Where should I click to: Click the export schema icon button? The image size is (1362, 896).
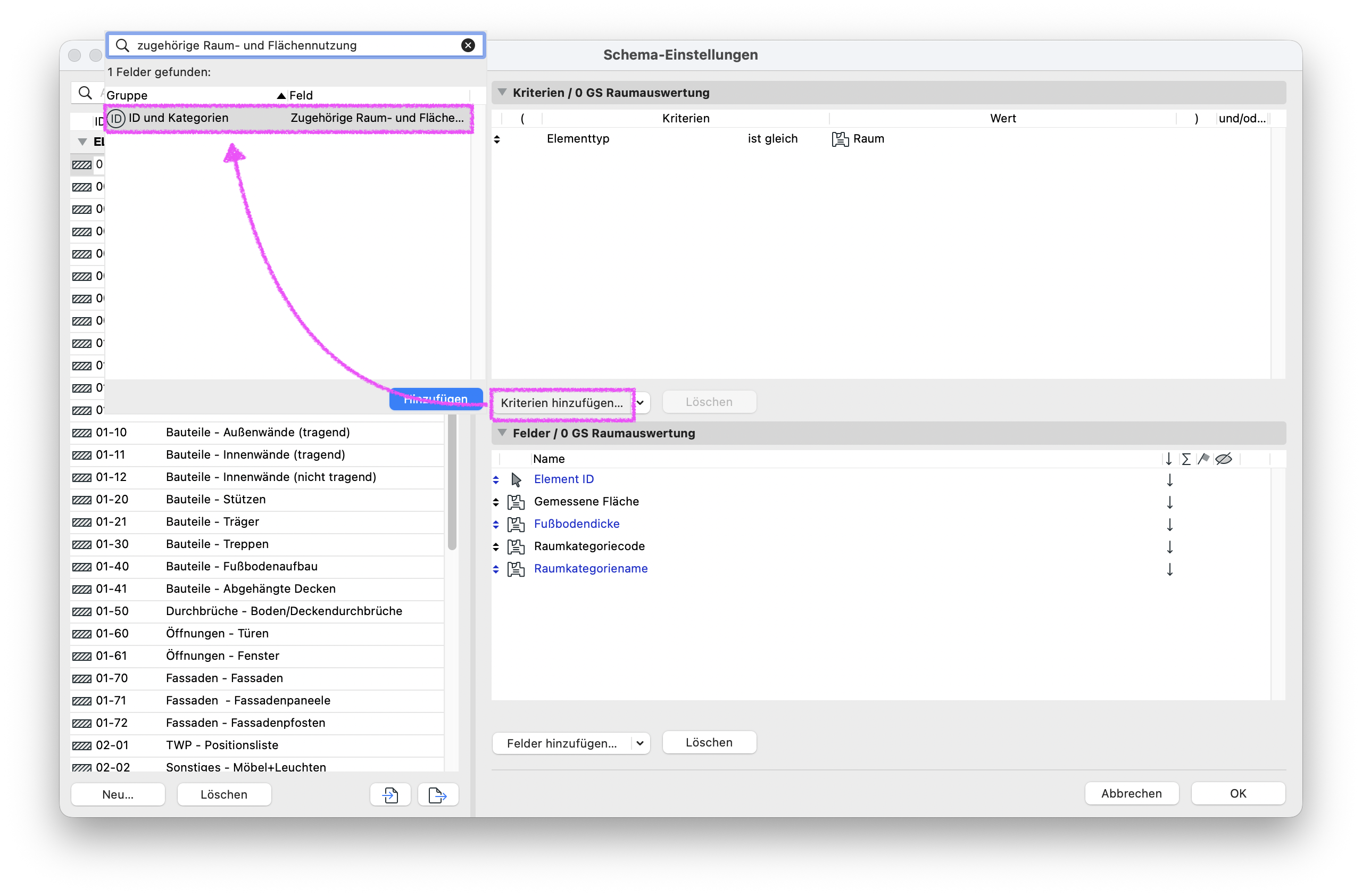pos(438,794)
